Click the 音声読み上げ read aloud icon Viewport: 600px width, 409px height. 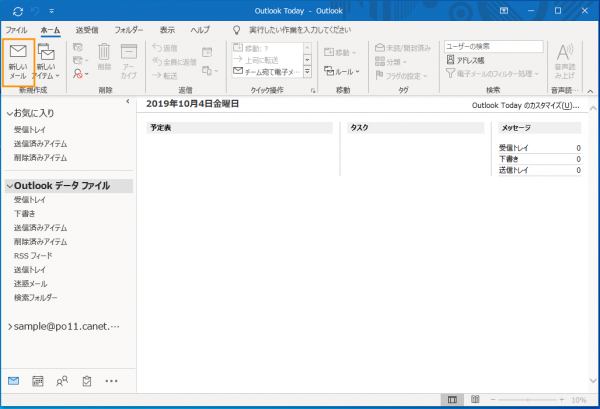pos(565,61)
